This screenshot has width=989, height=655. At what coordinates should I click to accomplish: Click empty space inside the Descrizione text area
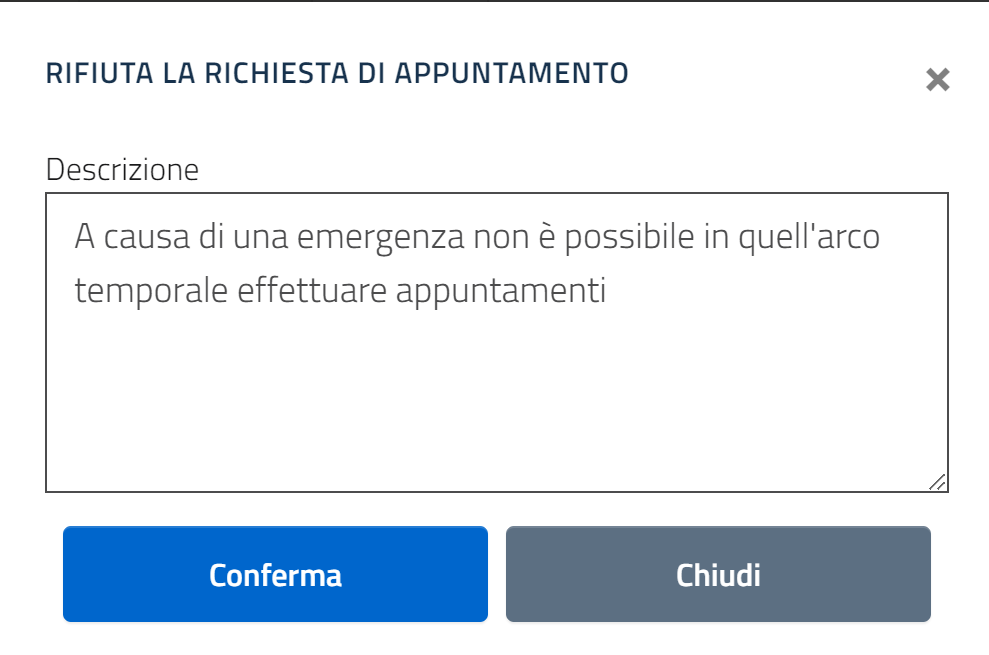496,400
